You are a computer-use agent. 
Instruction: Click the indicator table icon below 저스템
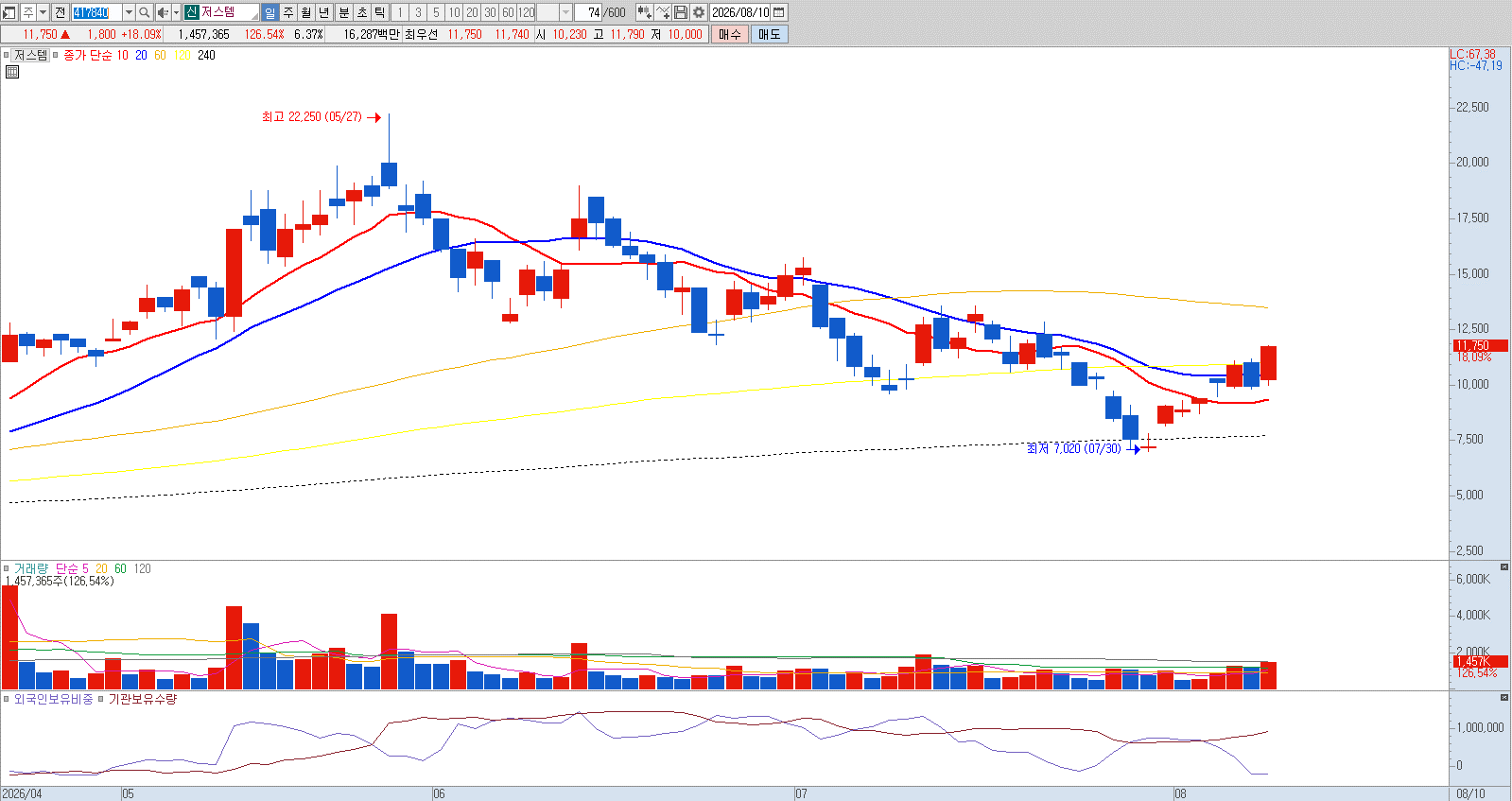(12, 72)
